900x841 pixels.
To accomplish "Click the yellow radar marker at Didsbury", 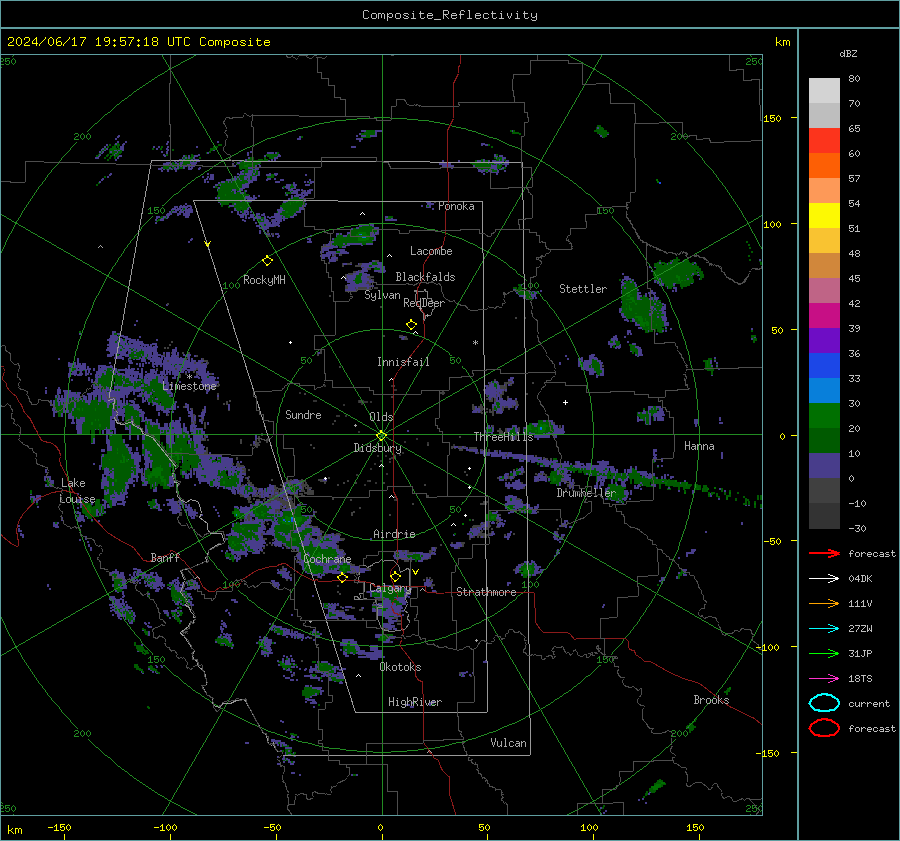I will (382, 436).
